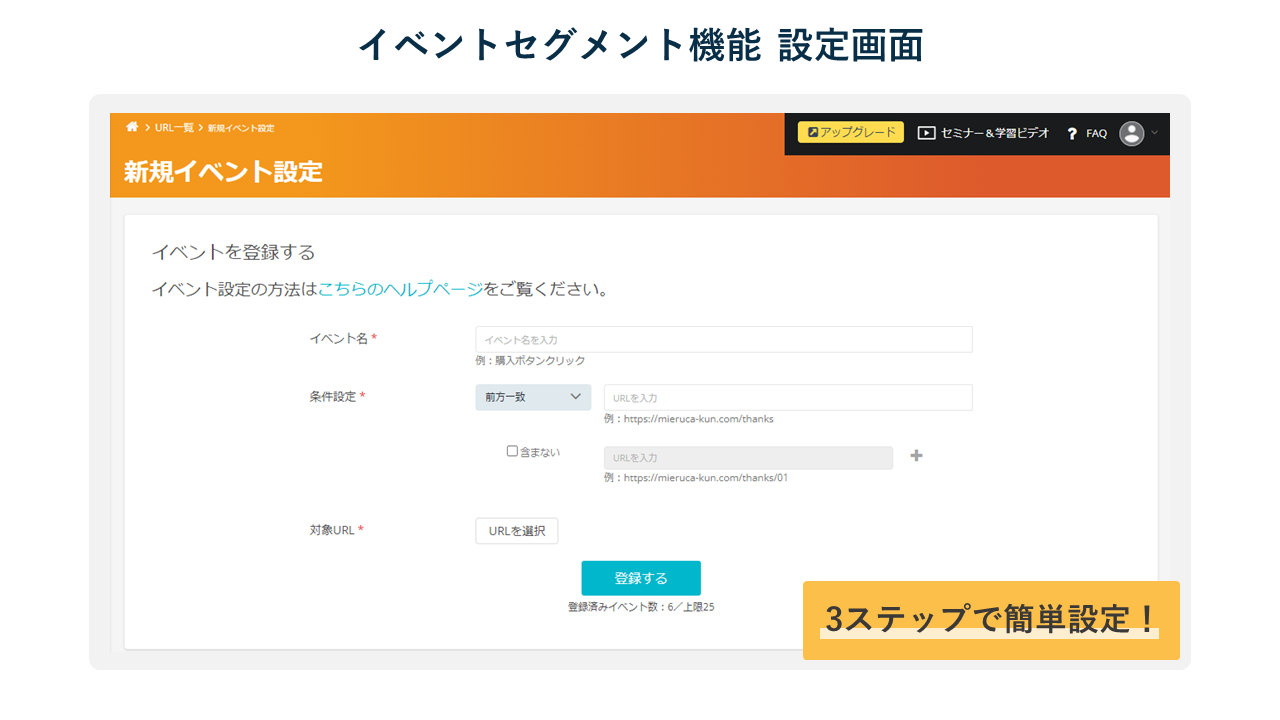The image size is (1280, 720).
Task: Click the disabled exclusion URL field
Action: click(x=748, y=457)
